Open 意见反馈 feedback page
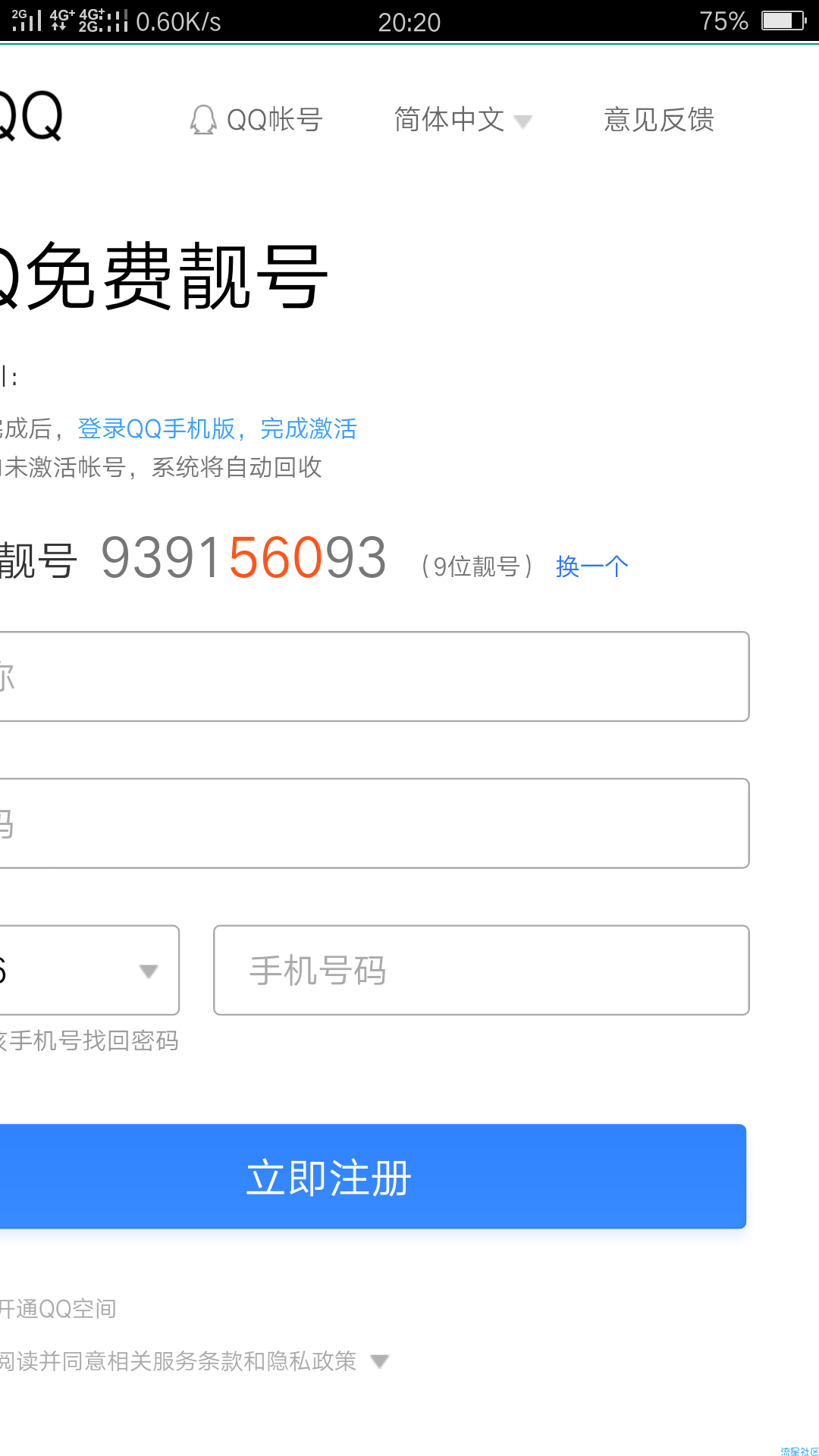Viewport: 819px width, 1456px height. tap(659, 120)
